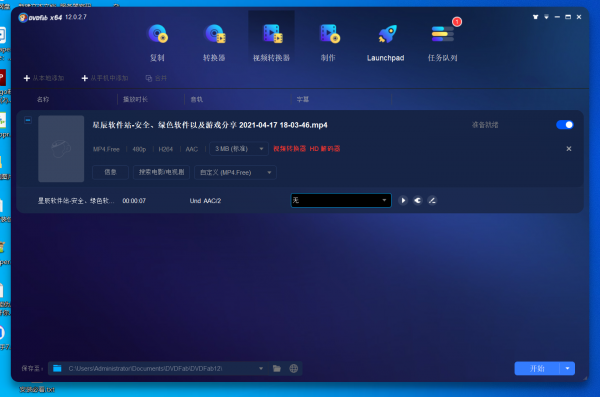Open the 复制 (Copy) module
The width and height of the screenshot is (600, 397).
click(x=157, y=42)
